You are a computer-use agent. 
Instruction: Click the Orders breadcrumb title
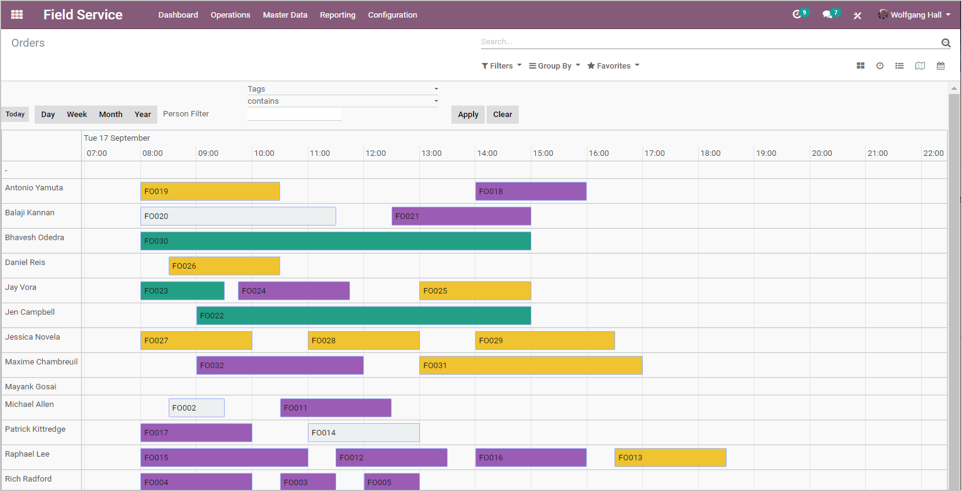point(28,43)
